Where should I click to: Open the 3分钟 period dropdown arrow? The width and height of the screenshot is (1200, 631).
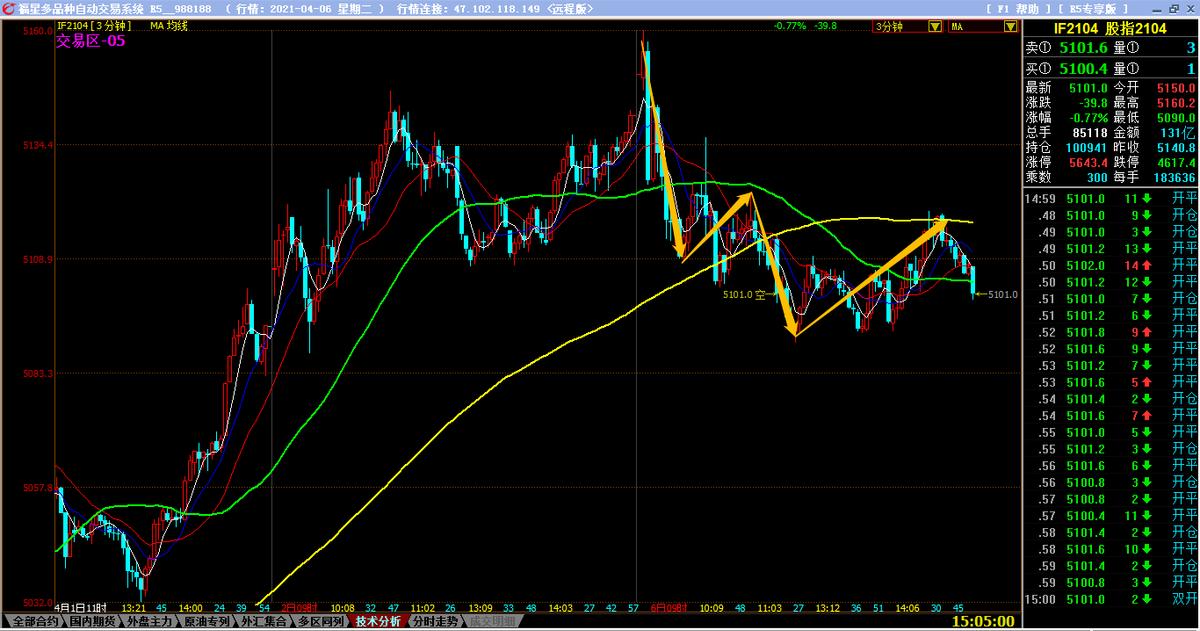point(936,26)
